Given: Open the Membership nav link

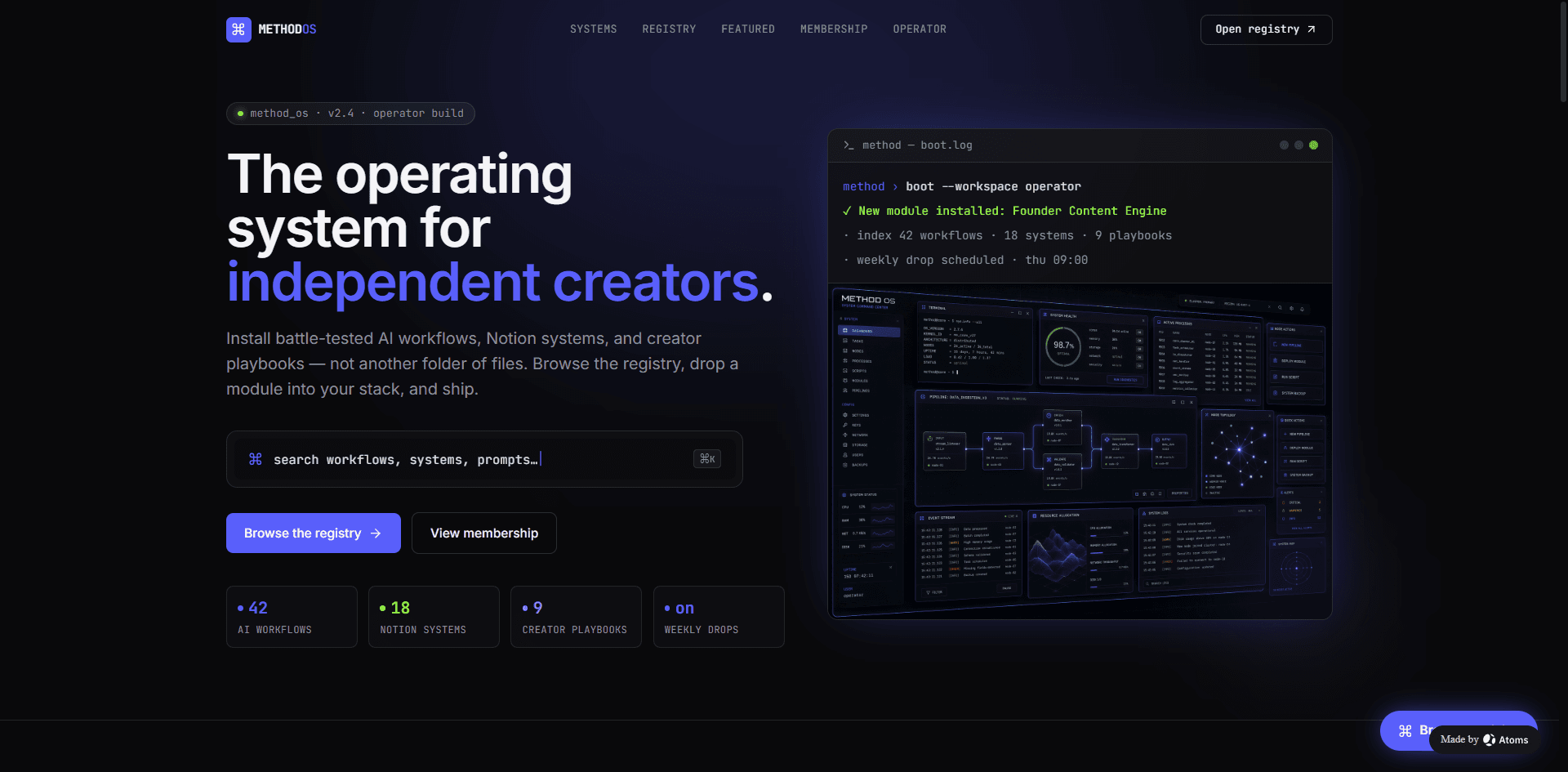Looking at the screenshot, I should pyautogui.click(x=834, y=29).
